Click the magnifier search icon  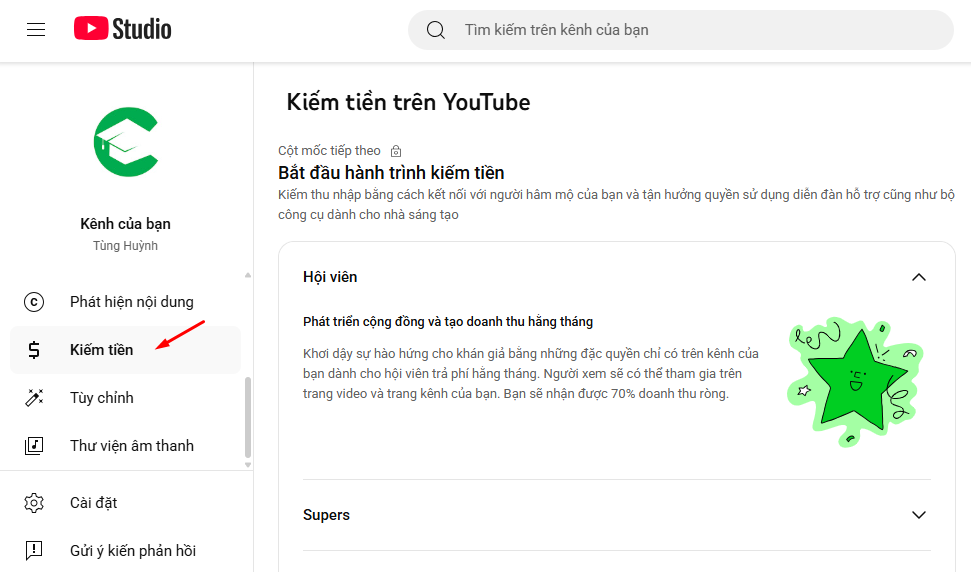[436, 30]
